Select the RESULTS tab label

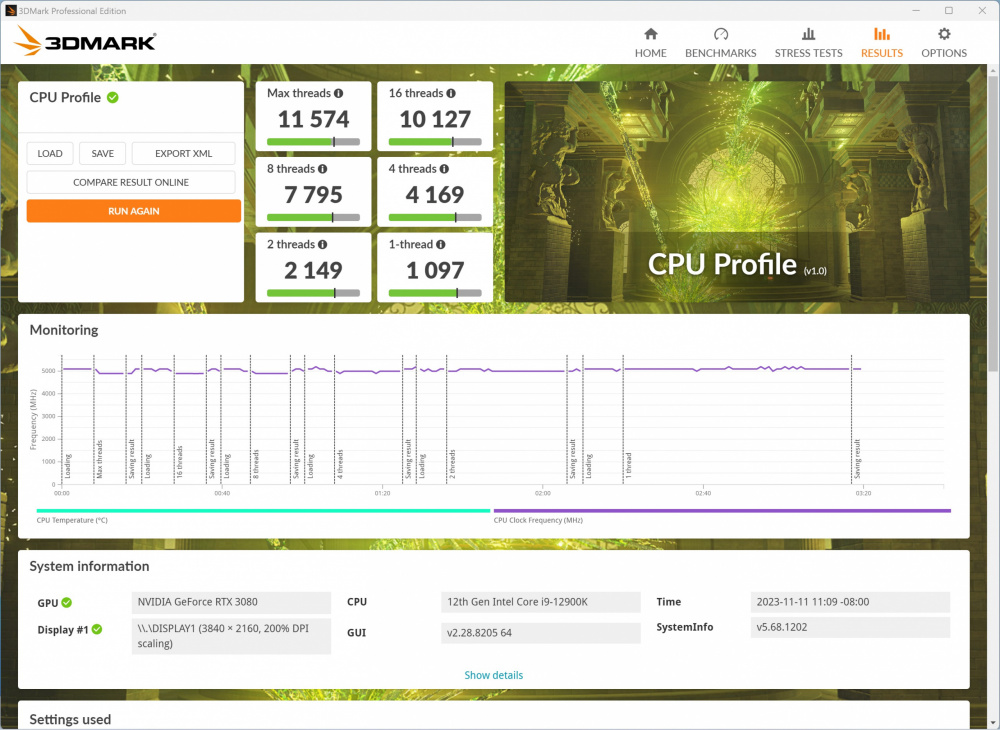click(x=882, y=53)
